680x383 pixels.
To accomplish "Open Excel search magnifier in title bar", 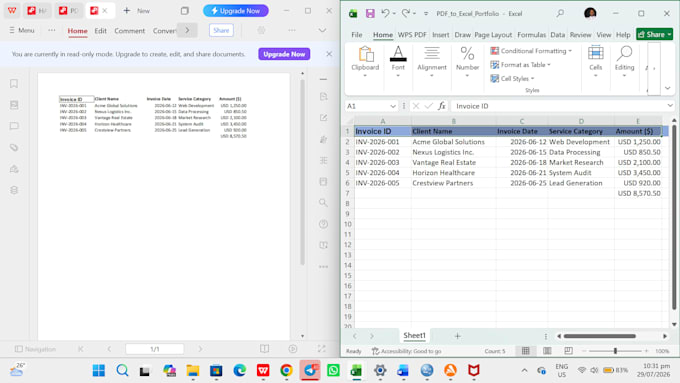I will pyautogui.click(x=560, y=13).
